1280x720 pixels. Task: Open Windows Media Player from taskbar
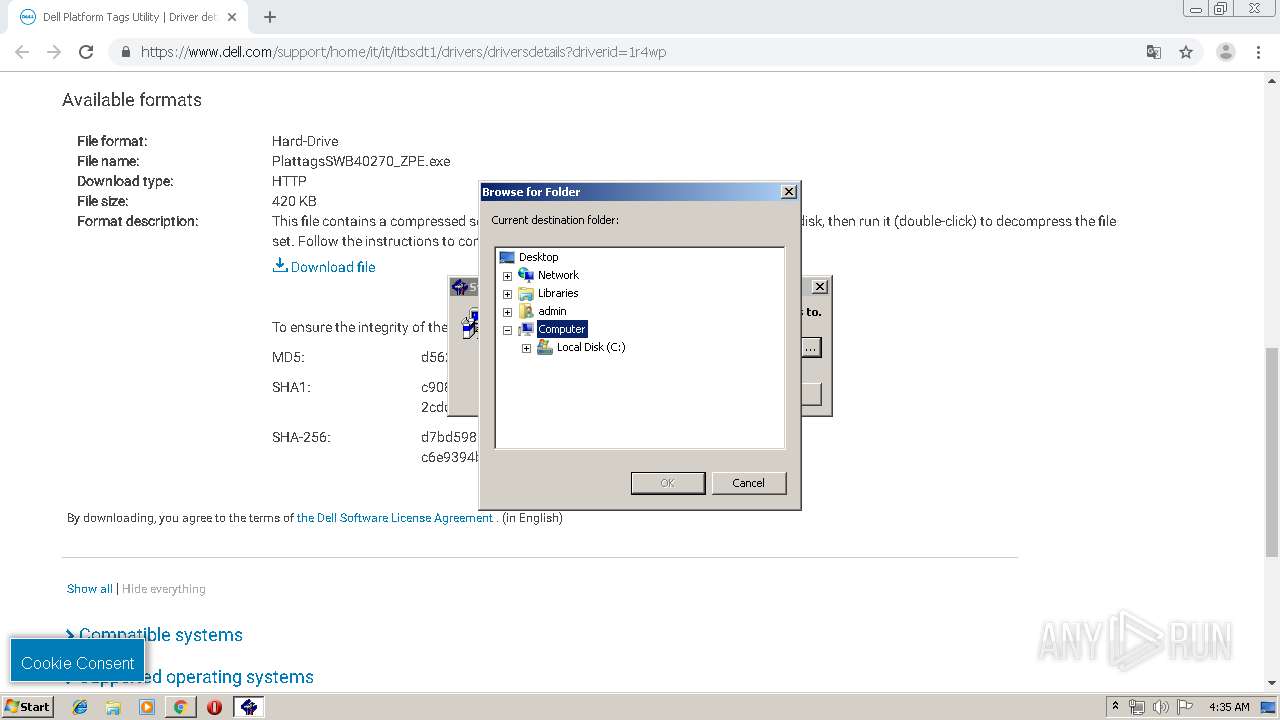(147, 706)
